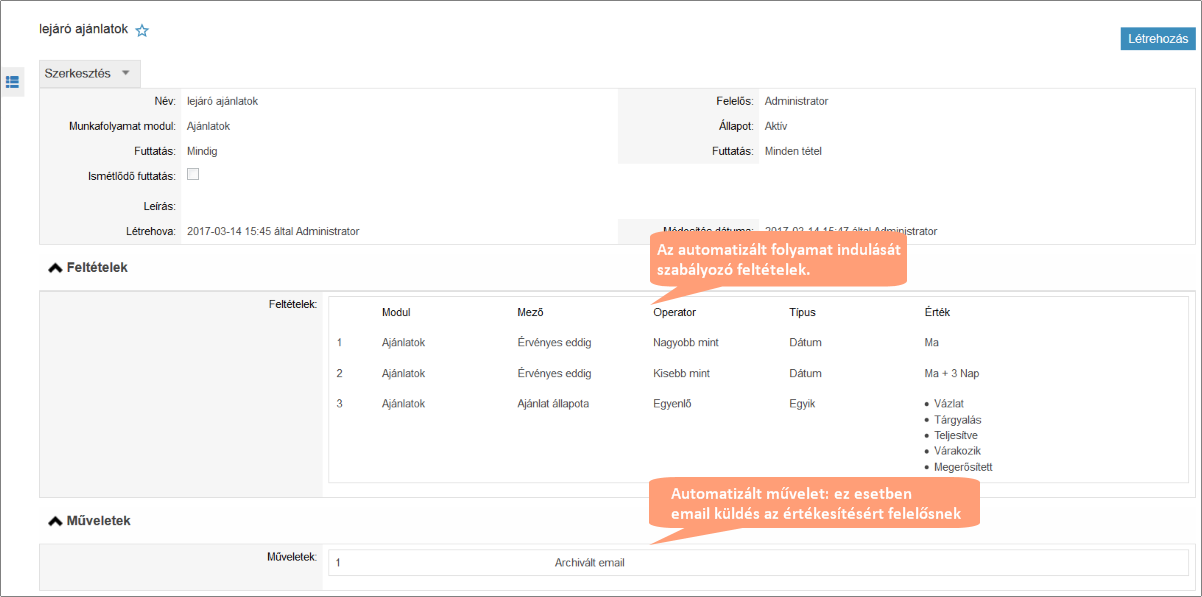1202x597 pixels.
Task: Select the Ajánlat állapota field in row 3
Action: [x=553, y=403]
